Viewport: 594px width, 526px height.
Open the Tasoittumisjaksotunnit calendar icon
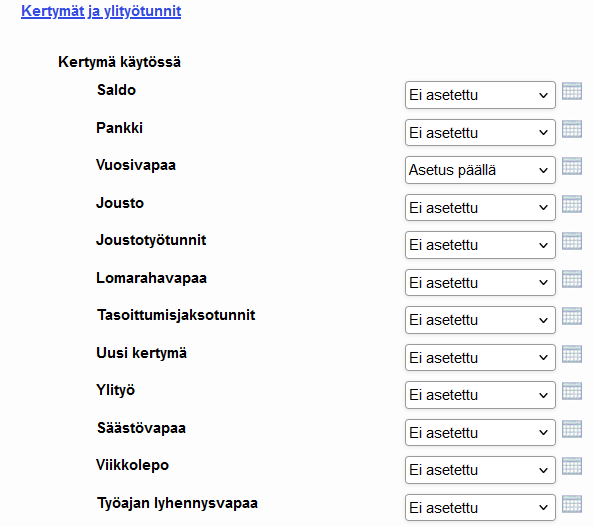tap(572, 316)
